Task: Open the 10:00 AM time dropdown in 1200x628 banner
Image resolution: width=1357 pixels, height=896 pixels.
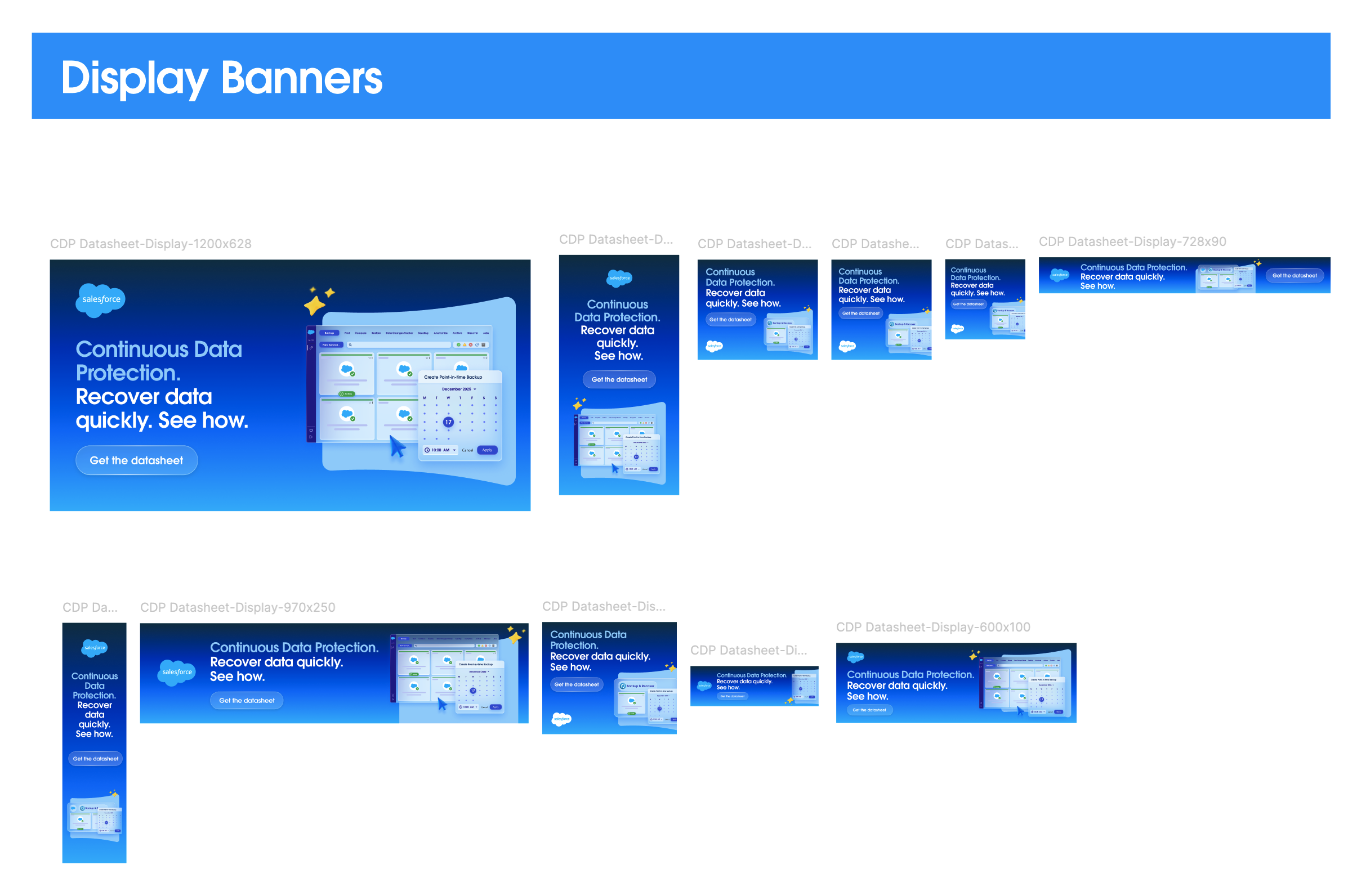Action: tap(440, 450)
